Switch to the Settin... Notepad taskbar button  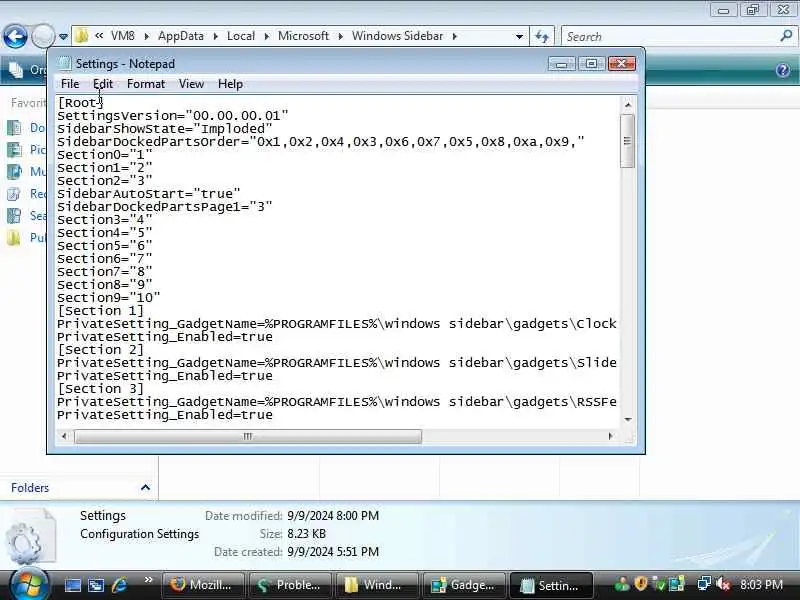click(x=551, y=585)
